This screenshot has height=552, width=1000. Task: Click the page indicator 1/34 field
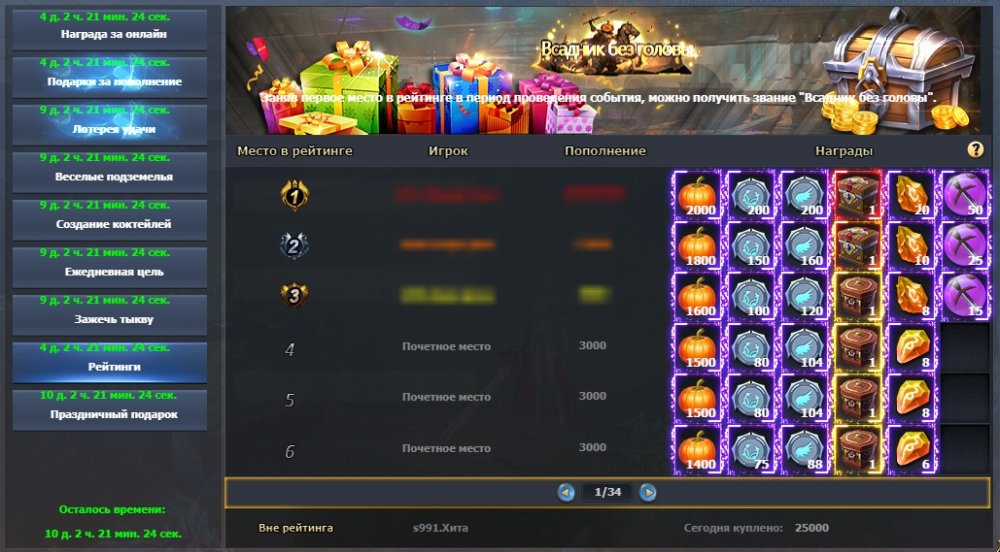click(607, 492)
